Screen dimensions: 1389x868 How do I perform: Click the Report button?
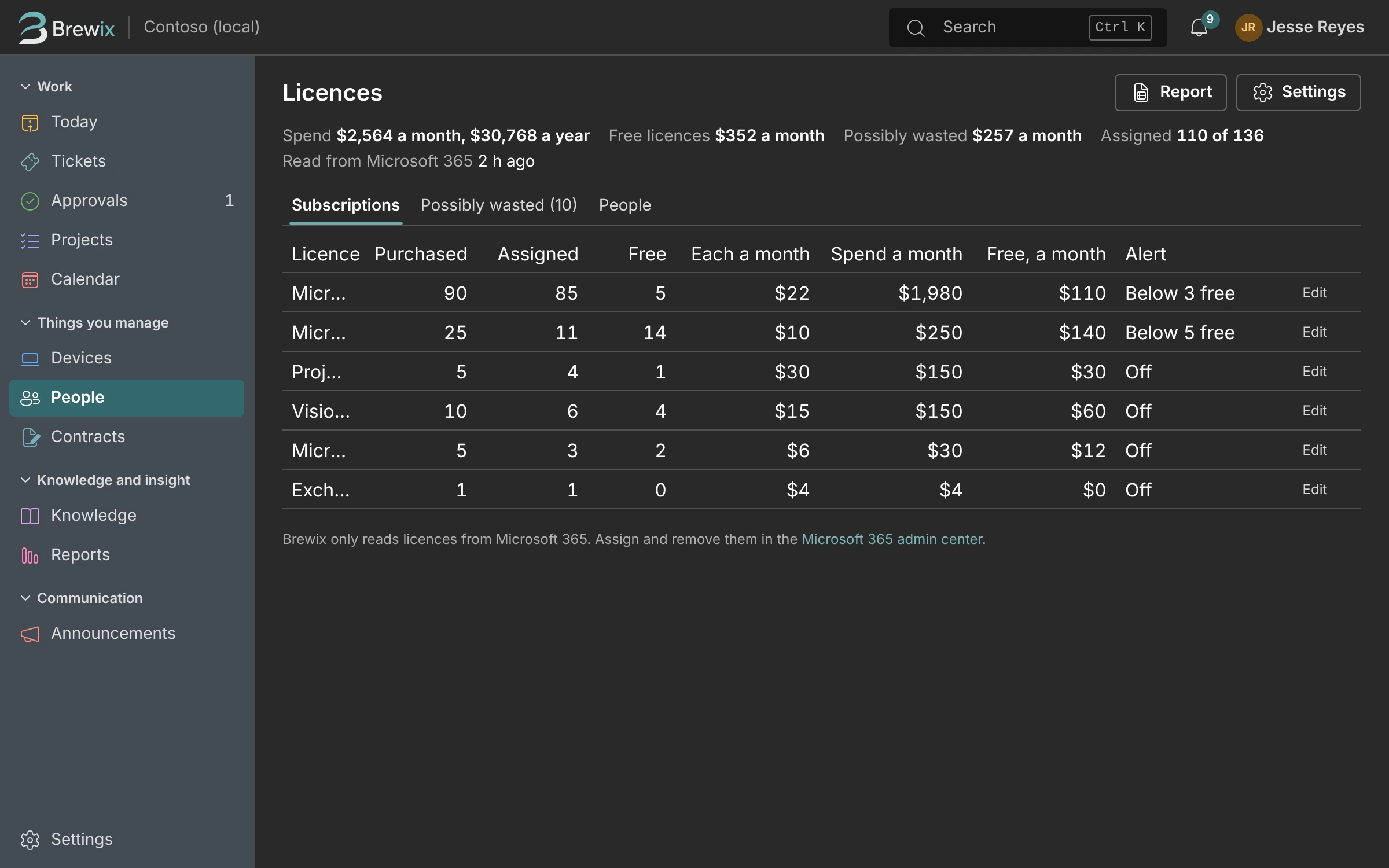click(1170, 92)
